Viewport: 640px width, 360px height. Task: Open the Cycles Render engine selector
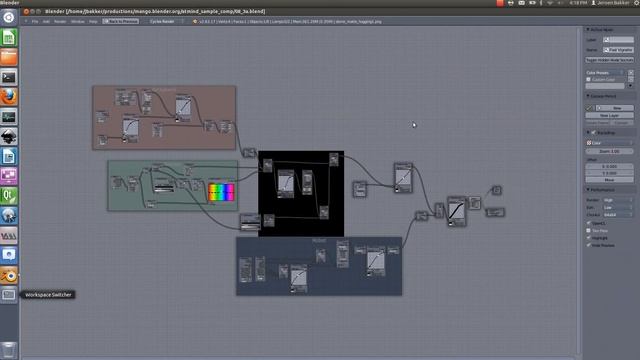[165, 21]
